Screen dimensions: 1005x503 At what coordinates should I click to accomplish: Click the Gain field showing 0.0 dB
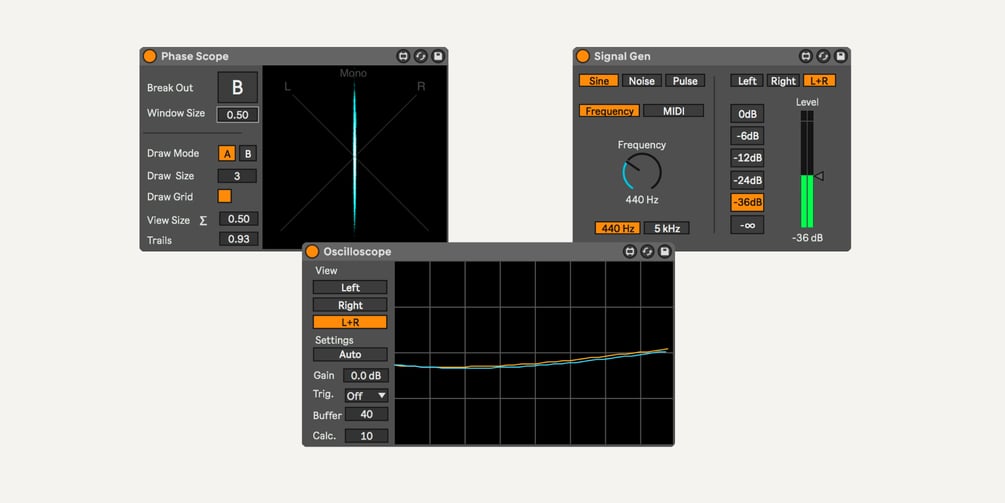pos(366,375)
